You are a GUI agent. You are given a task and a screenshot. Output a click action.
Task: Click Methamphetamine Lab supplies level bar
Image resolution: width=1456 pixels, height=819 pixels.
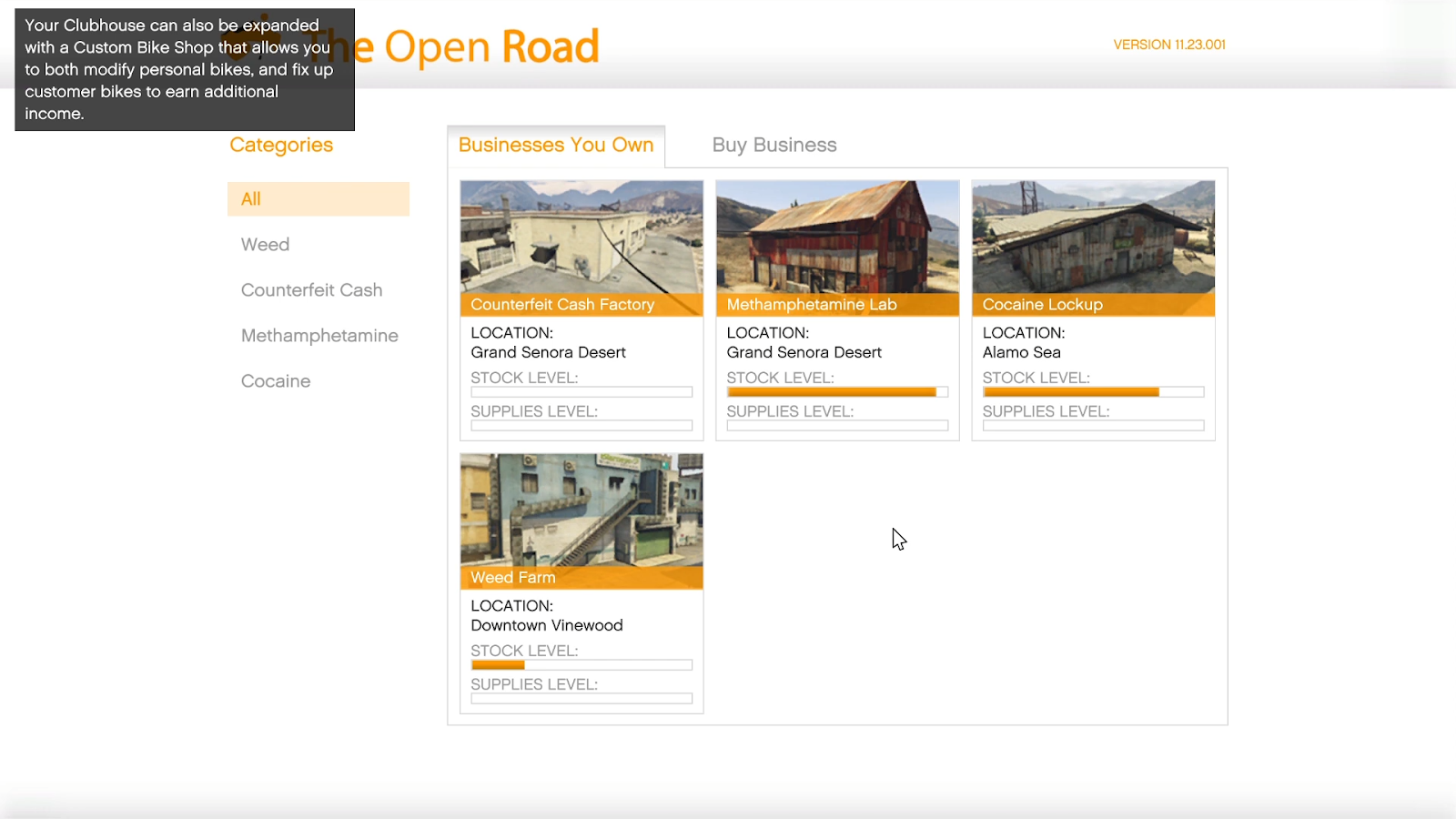[837, 426]
